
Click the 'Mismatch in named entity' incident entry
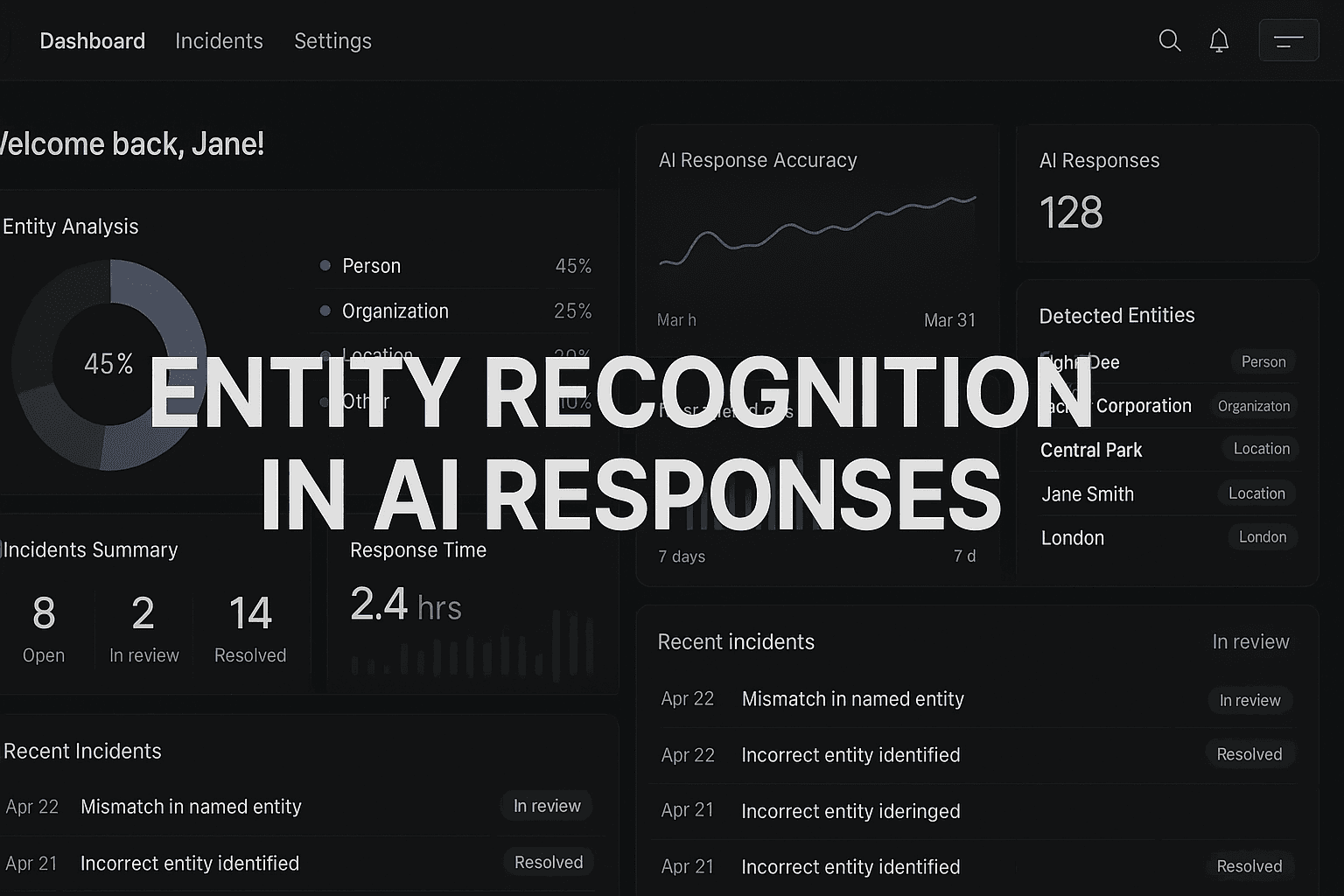point(852,698)
